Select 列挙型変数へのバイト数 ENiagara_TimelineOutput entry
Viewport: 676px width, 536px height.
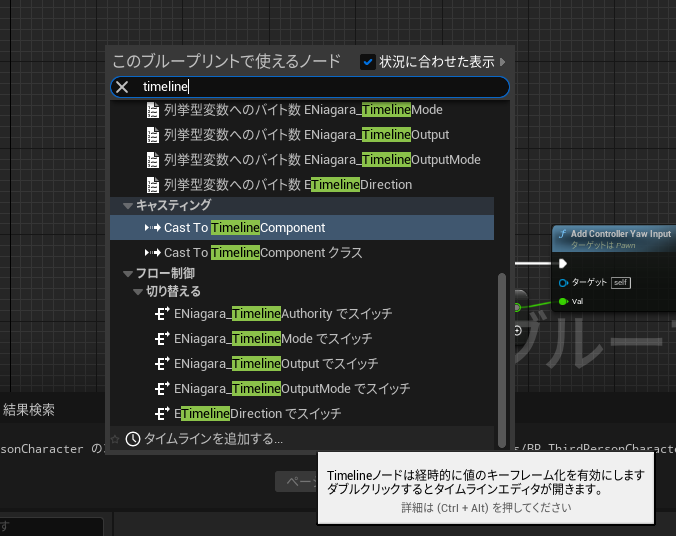(x=302, y=135)
